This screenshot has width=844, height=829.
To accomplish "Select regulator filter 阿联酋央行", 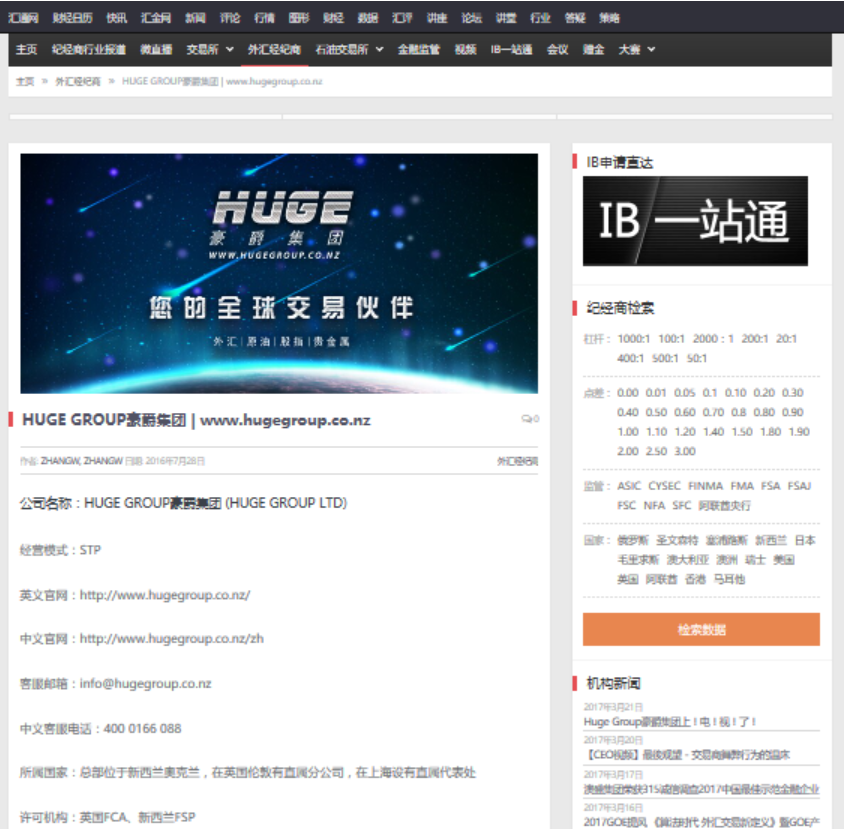I will click(x=725, y=505).
